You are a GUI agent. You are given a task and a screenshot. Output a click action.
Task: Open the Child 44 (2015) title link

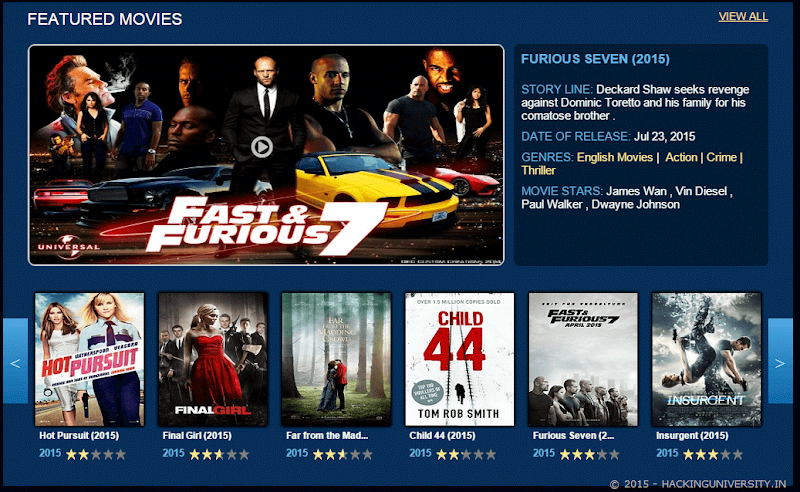[x=442, y=435]
